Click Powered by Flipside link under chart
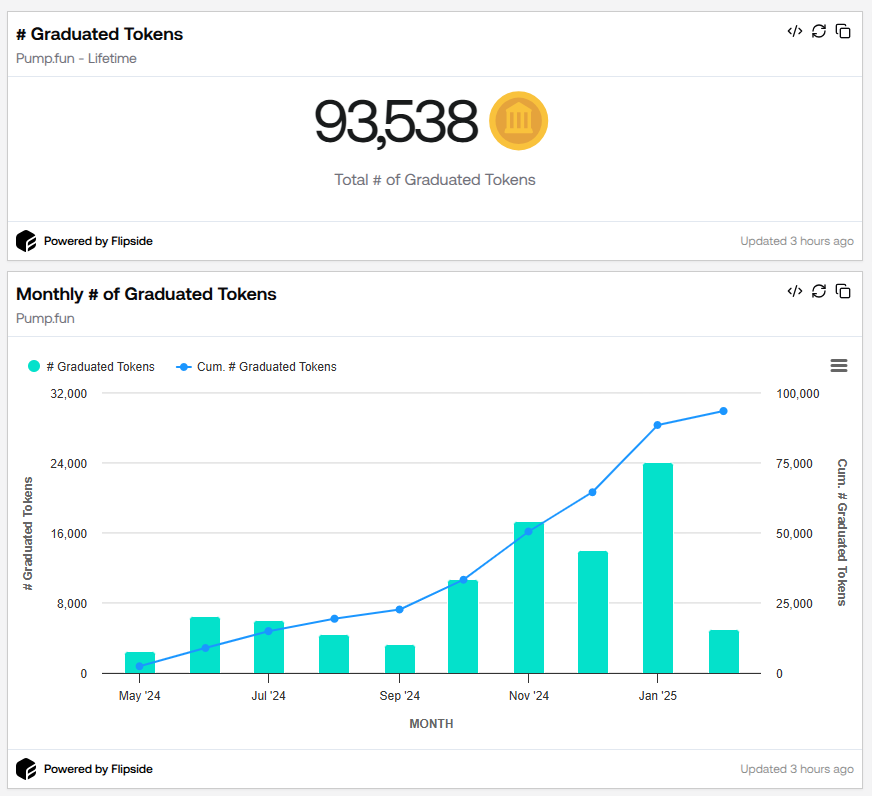 pos(98,770)
